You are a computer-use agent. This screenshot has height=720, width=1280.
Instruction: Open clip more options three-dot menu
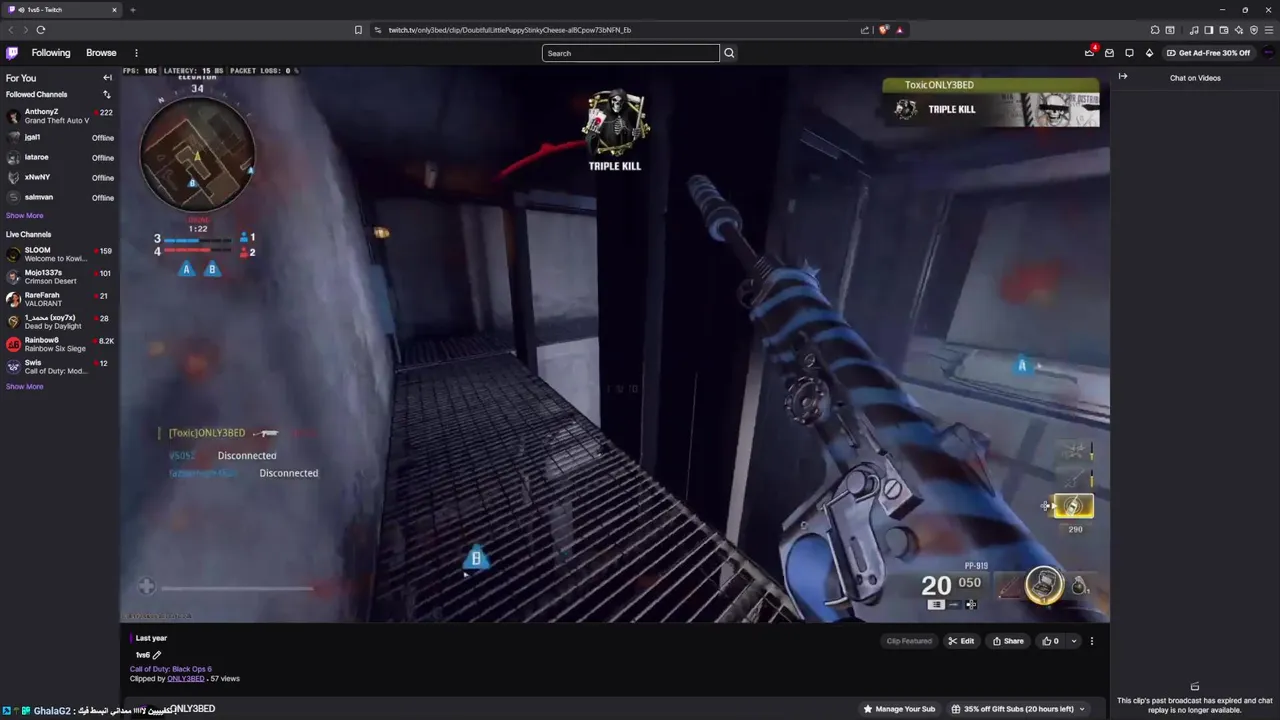point(1092,641)
